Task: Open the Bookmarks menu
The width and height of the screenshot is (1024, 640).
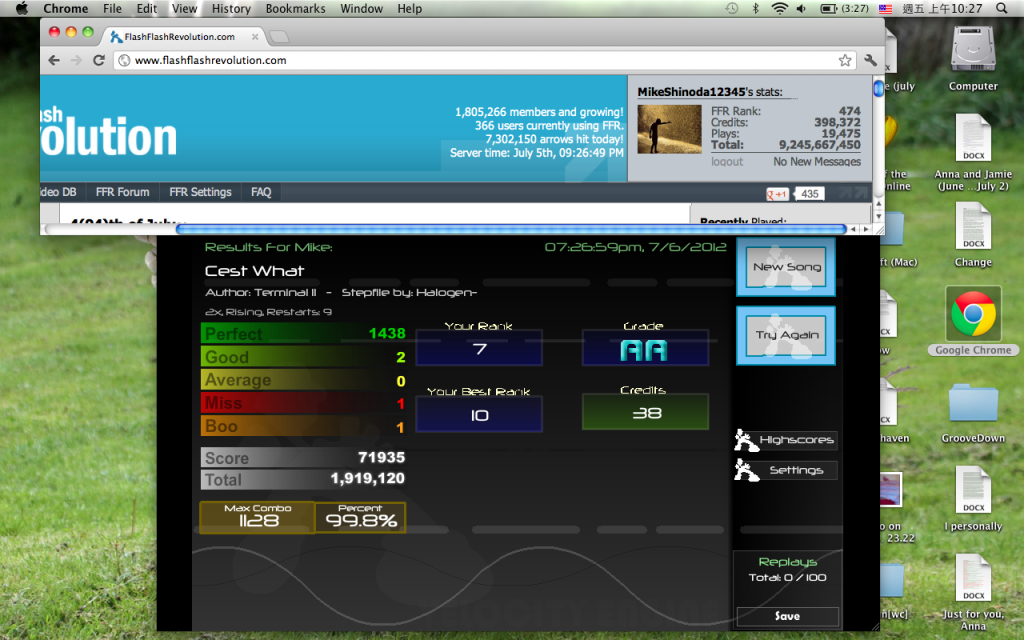Action: point(295,9)
